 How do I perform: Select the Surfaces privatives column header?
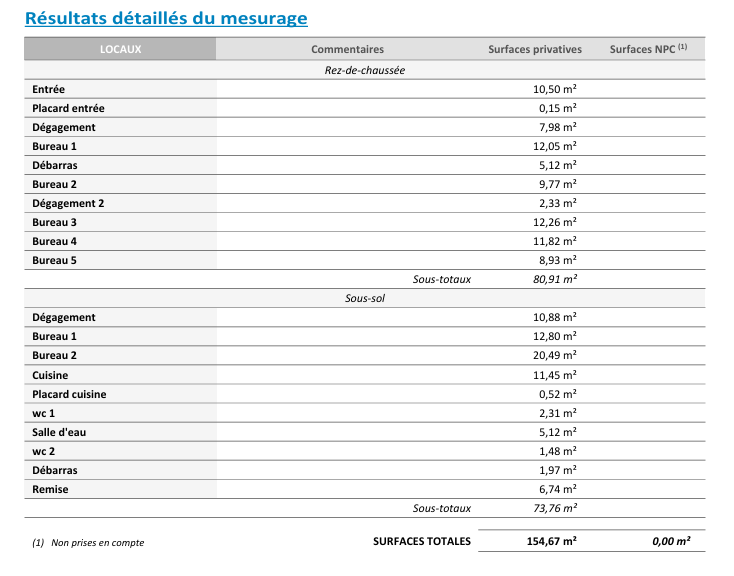coord(534,49)
